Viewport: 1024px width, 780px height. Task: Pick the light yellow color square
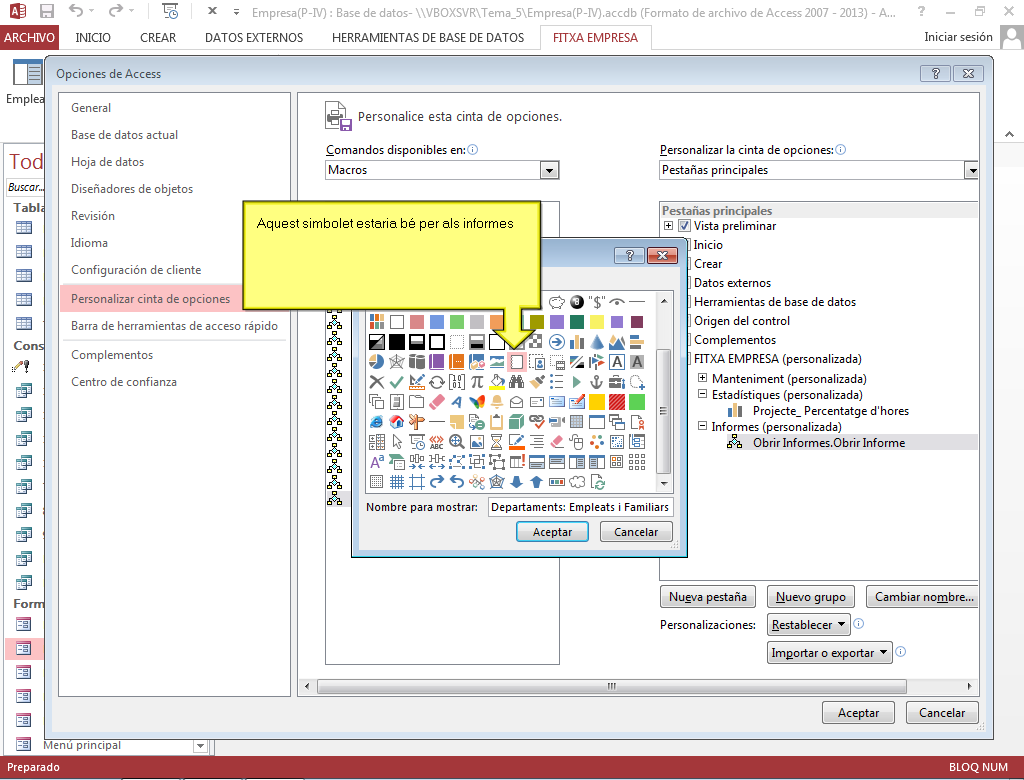coord(597,321)
